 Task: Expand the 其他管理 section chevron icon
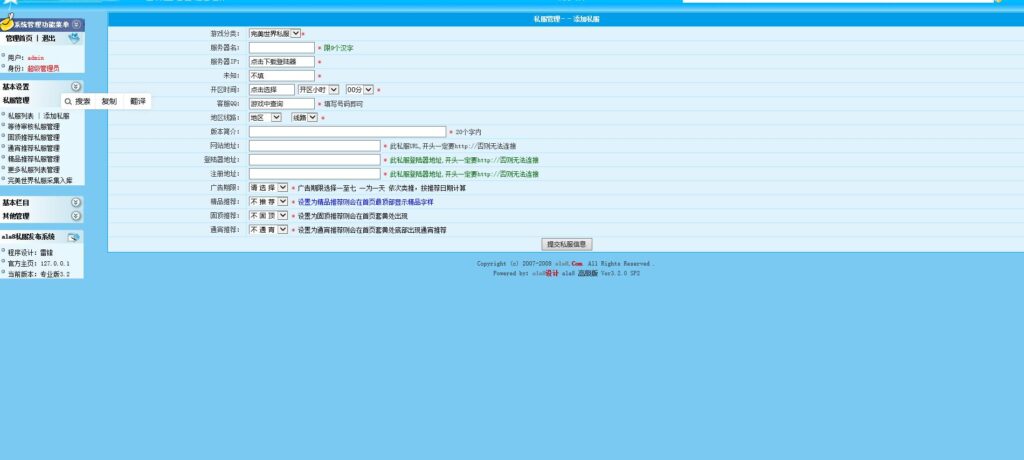click(x=76, y=216)
